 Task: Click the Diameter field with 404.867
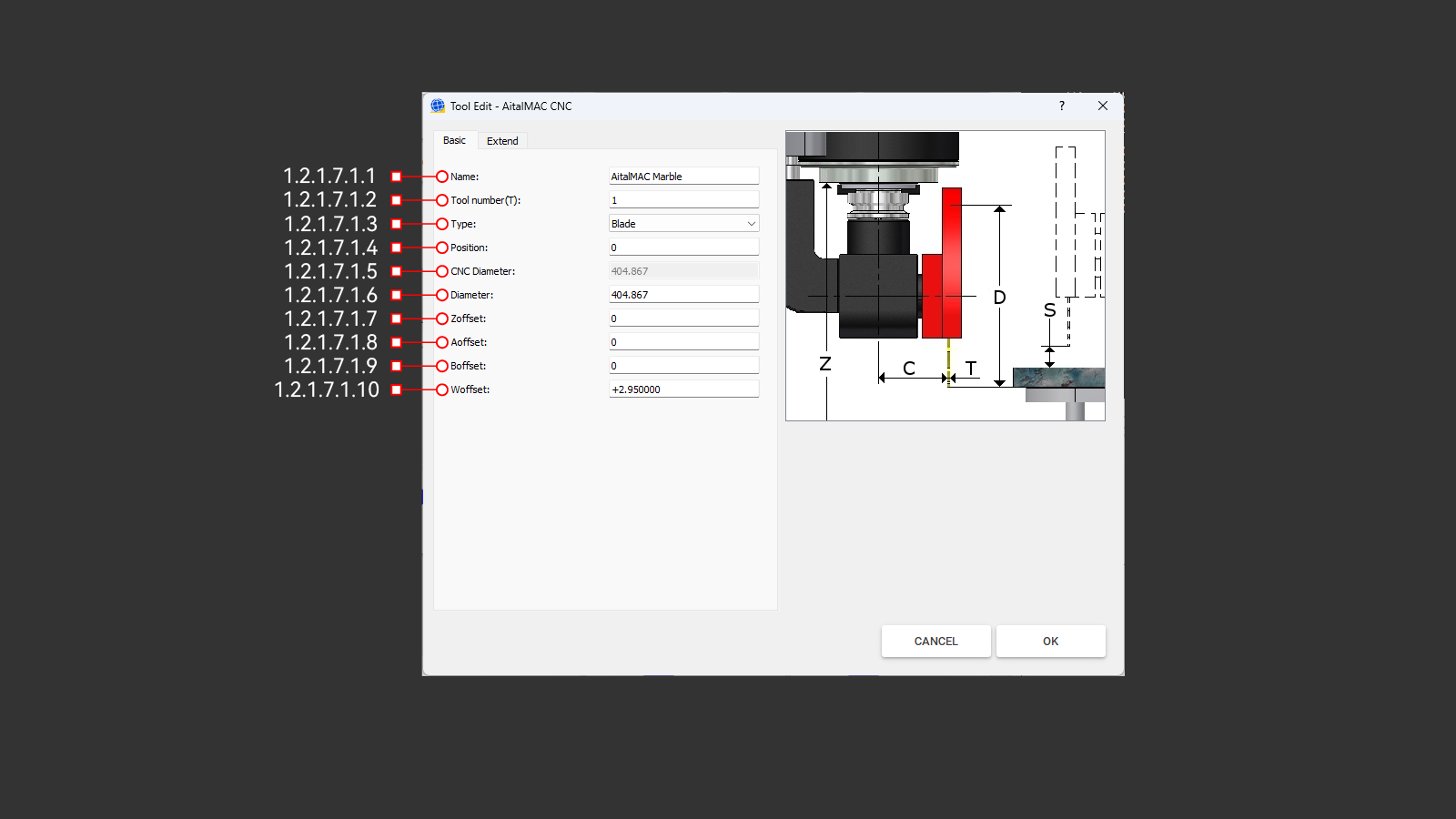[x=683, y=295]
